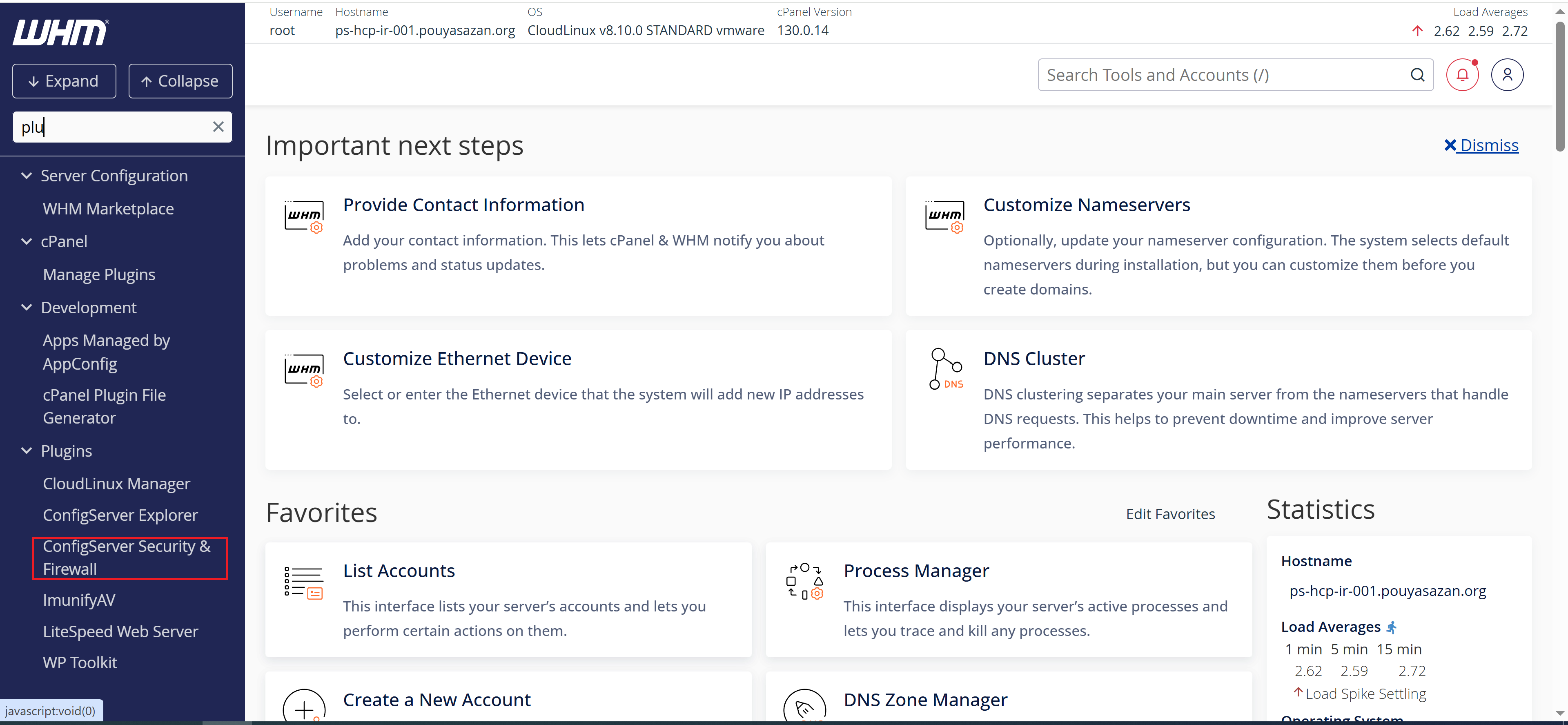Open ConfigServer Security & Firewall

coord(127,558)
